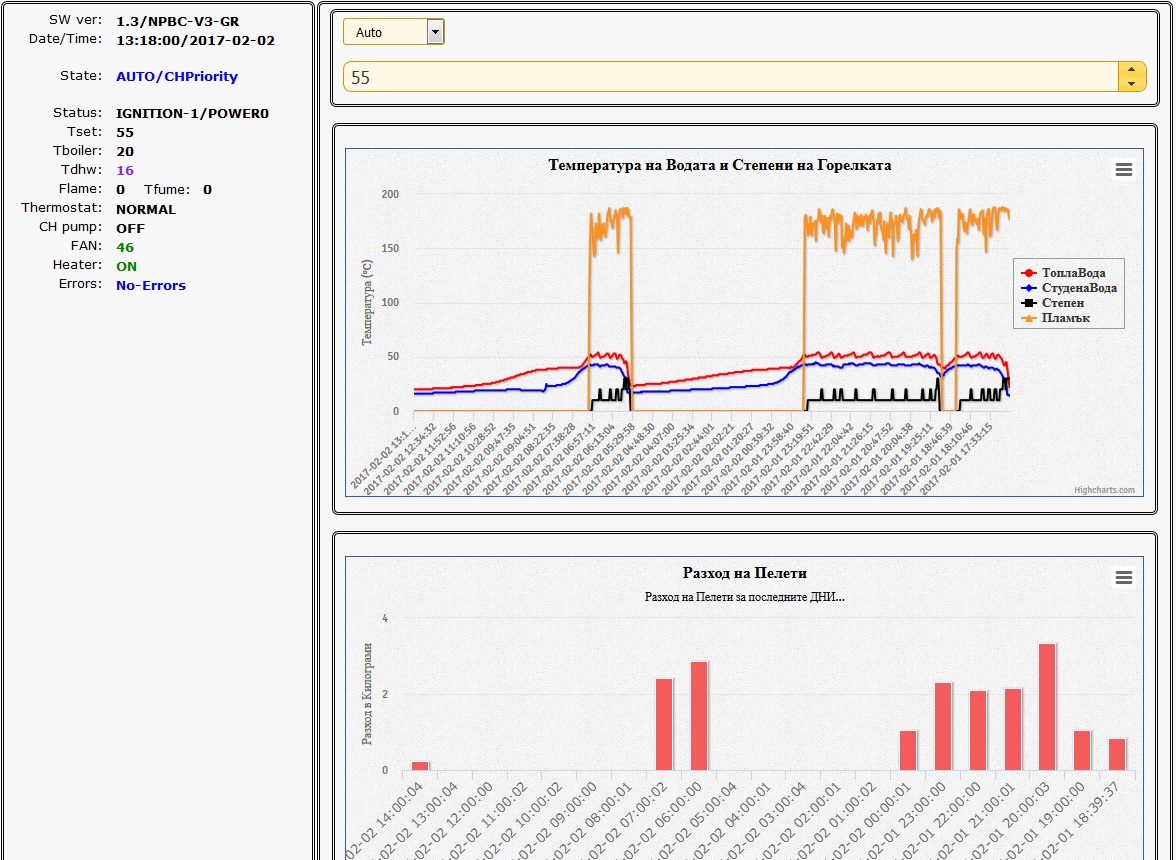Select the small pellet bar at 14:00:04

click(420, 766)
